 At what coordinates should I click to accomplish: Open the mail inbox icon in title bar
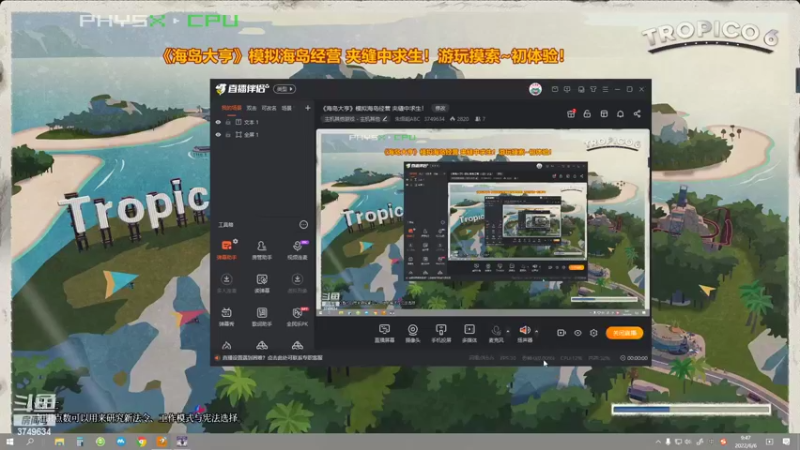click(x=555, y=89)
